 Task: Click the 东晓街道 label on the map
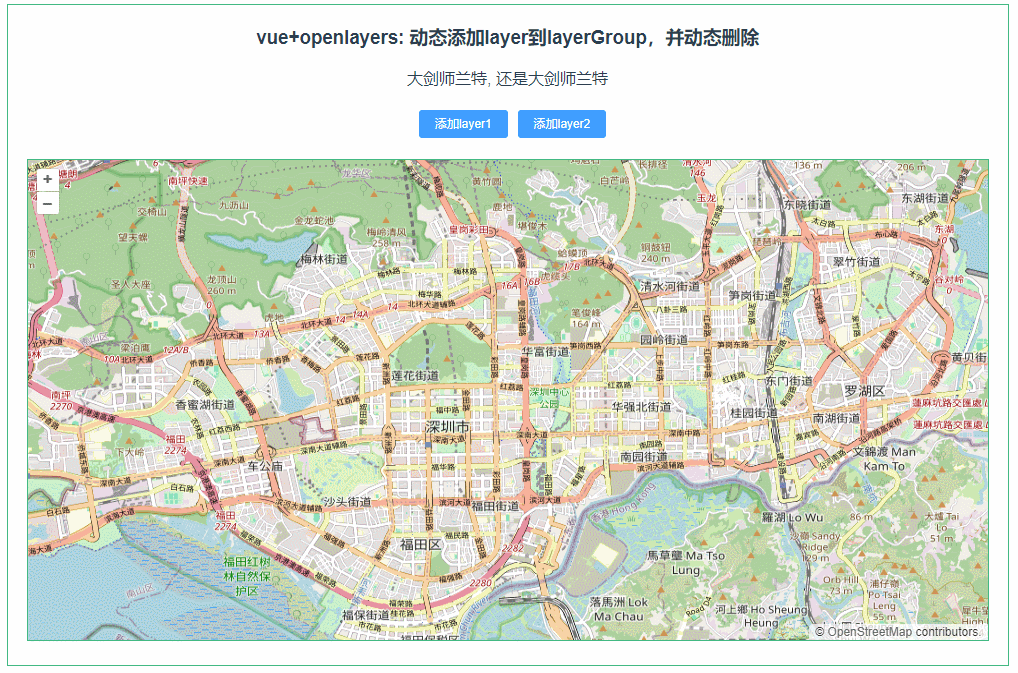[x=807, y=204]
